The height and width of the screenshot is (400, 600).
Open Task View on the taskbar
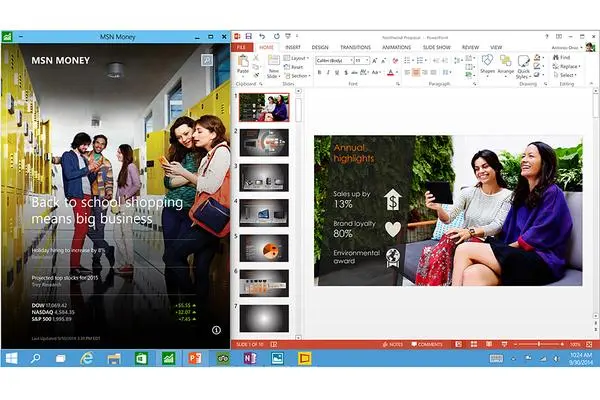[x=61, y=359]
